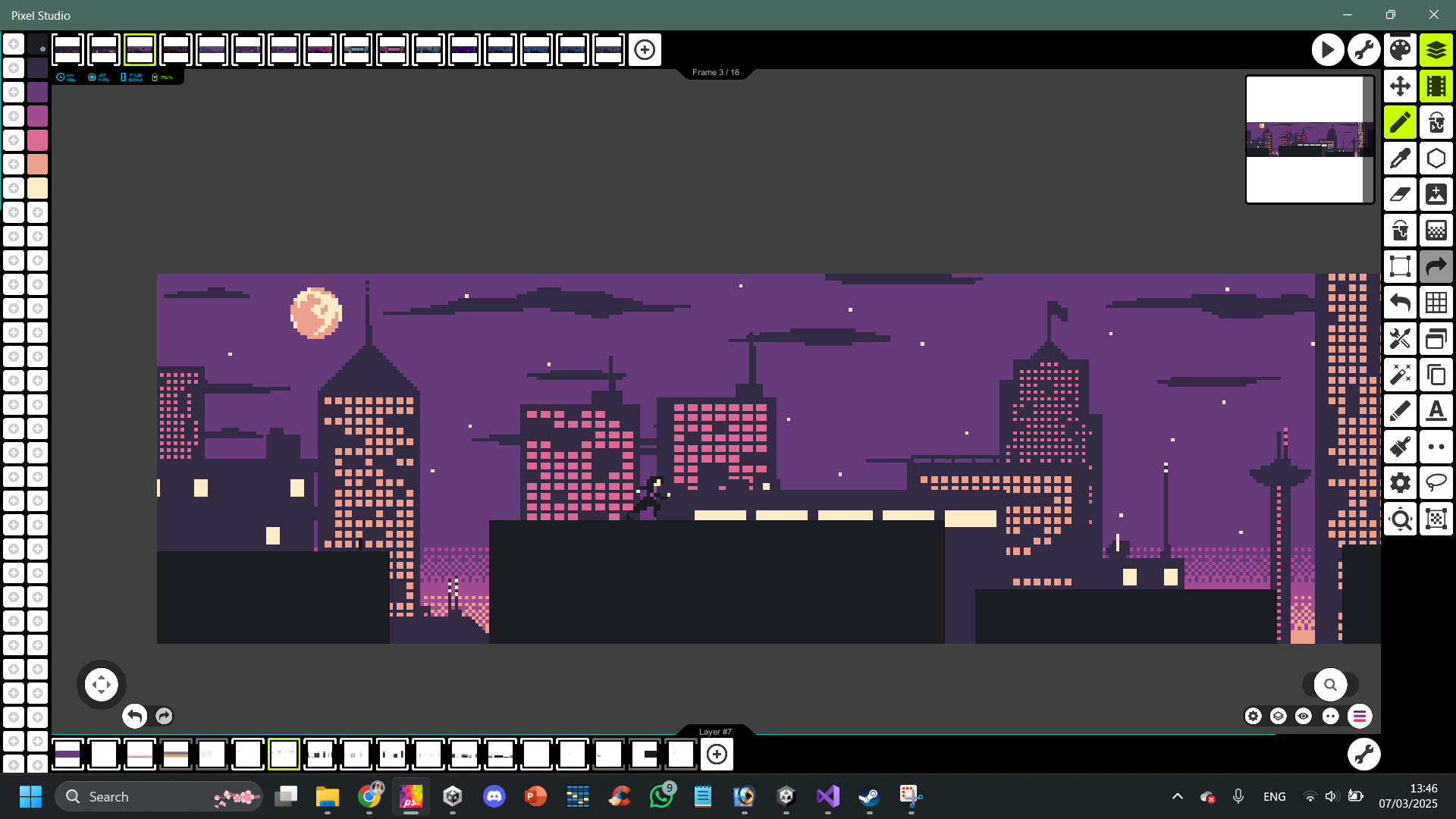Select the Eraser tool

[x=1400, y=195]
